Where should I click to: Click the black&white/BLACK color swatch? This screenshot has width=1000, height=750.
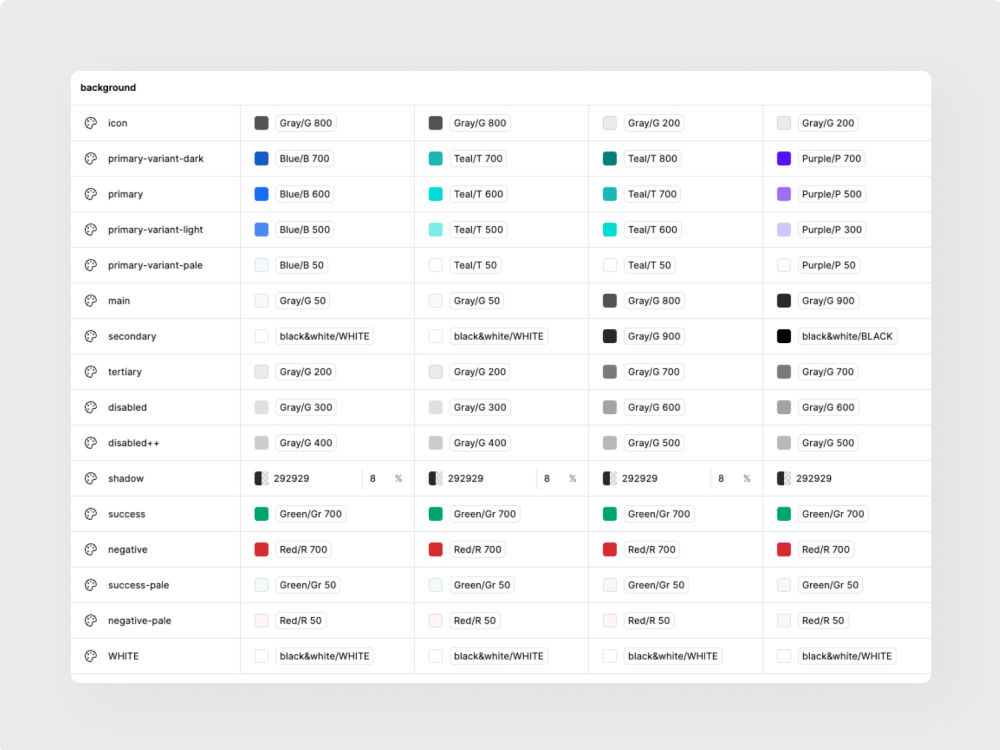point(784,336)
